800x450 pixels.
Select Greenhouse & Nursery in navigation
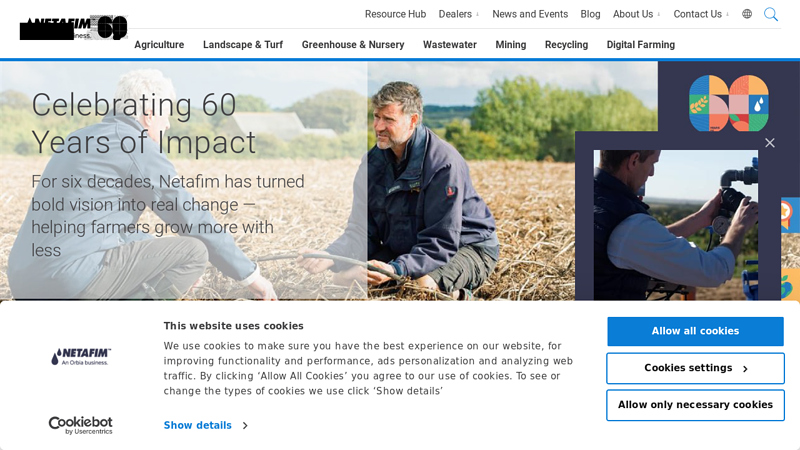(x=353, y=45)
